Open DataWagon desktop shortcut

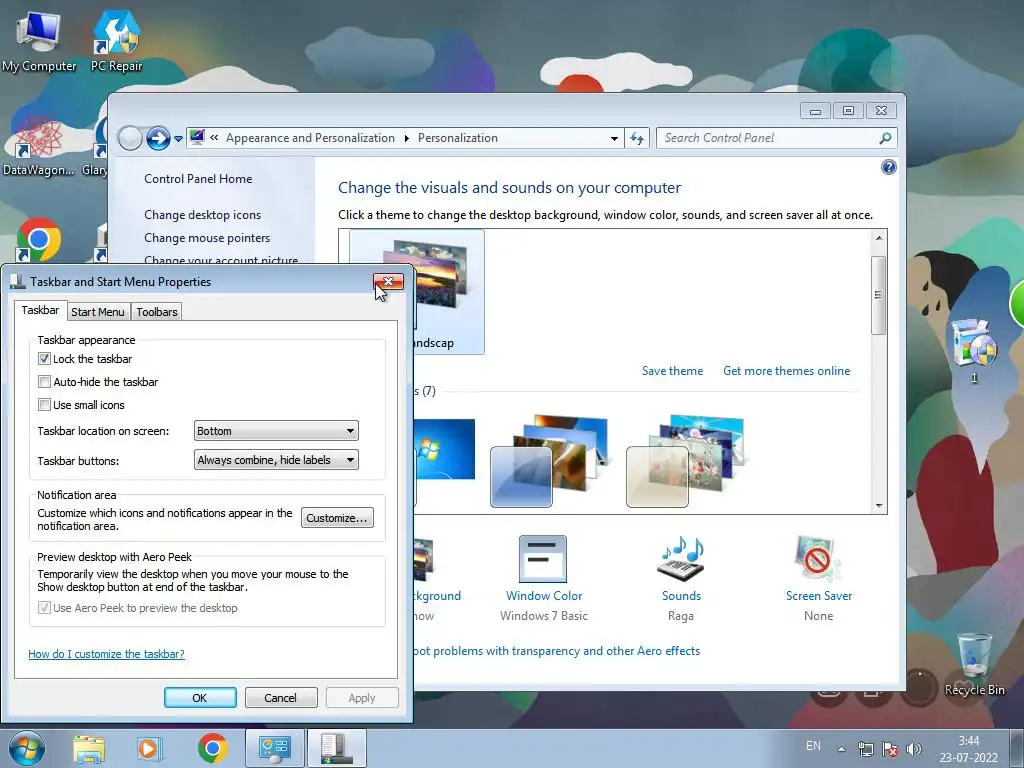click(x=39, y=145)
